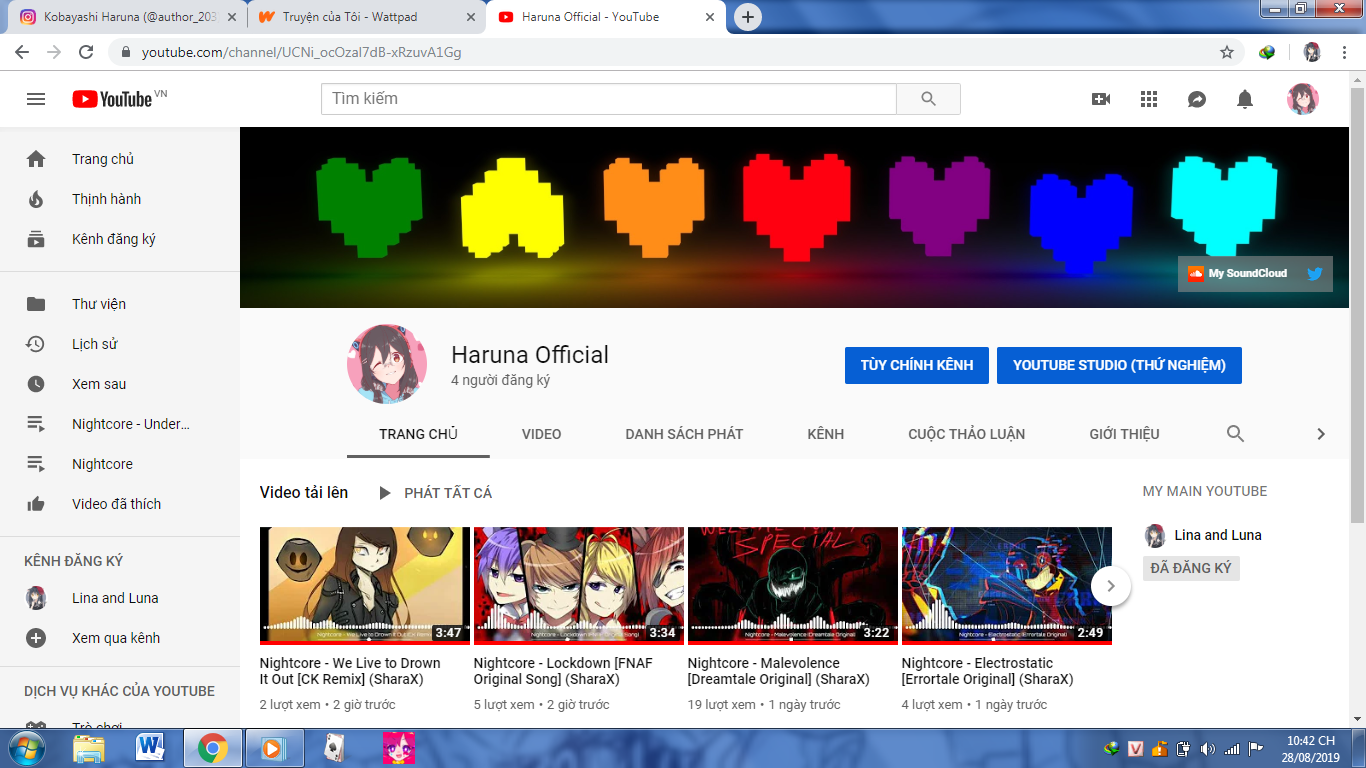
Task: Click Xem qua kênh plus icon
Action: (x=36, y=638)
